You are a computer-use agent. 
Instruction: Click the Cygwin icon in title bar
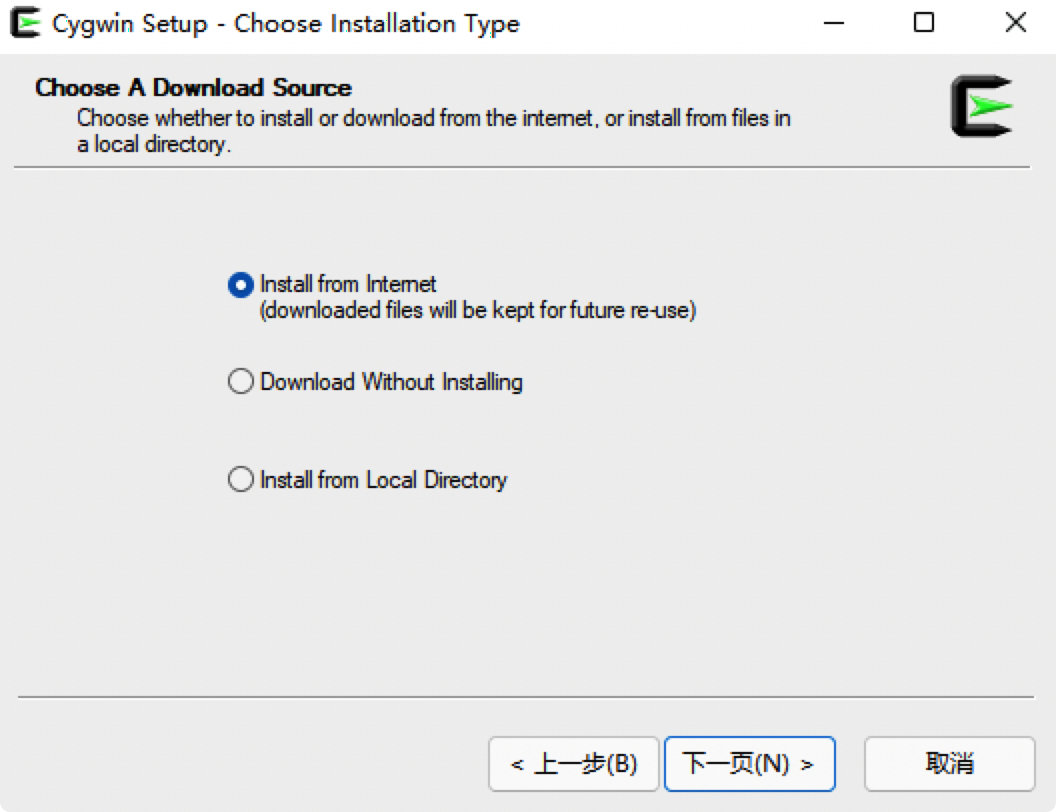(24, 23)
